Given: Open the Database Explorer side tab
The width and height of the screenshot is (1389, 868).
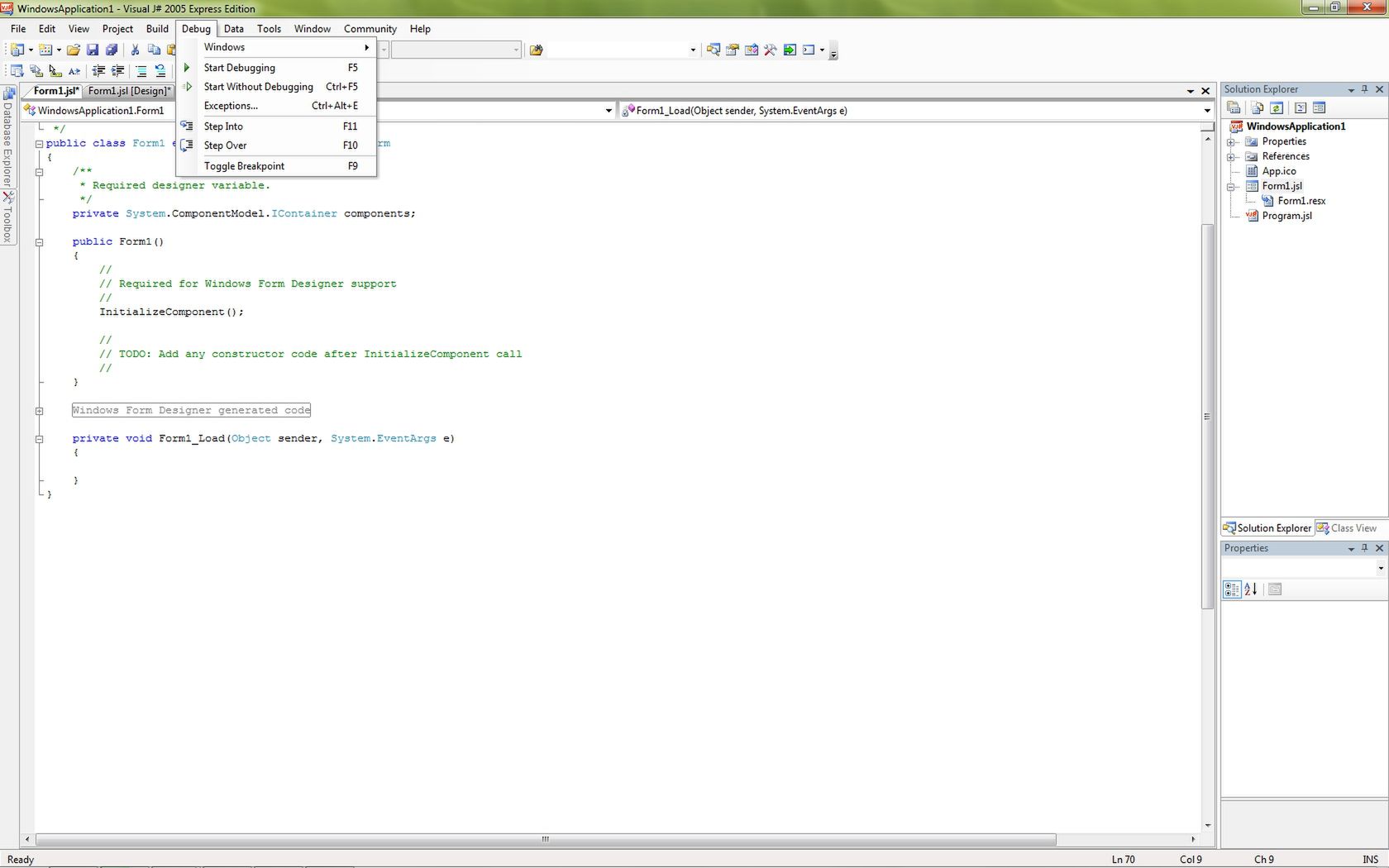Looking at the screenshot, I should pyautogui.click(x=8, y=137).
